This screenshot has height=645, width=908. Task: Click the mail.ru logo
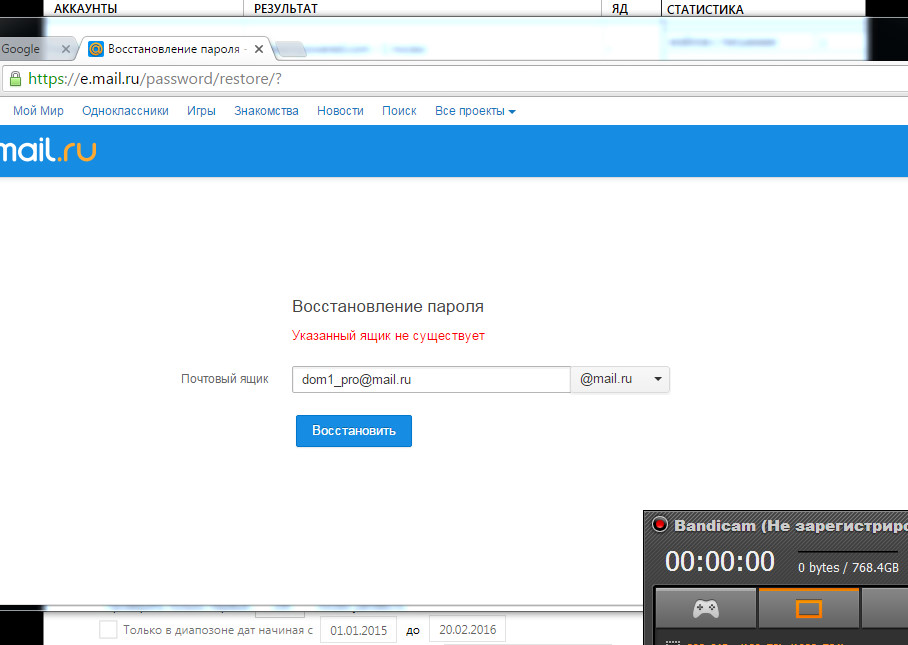coord(48,151)
